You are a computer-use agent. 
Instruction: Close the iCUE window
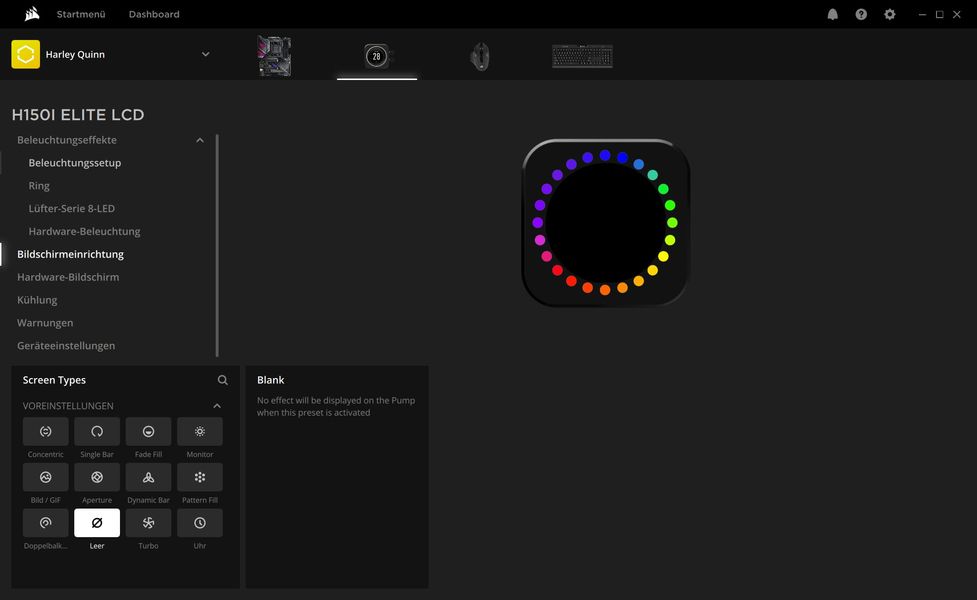[x=957, y=14]
